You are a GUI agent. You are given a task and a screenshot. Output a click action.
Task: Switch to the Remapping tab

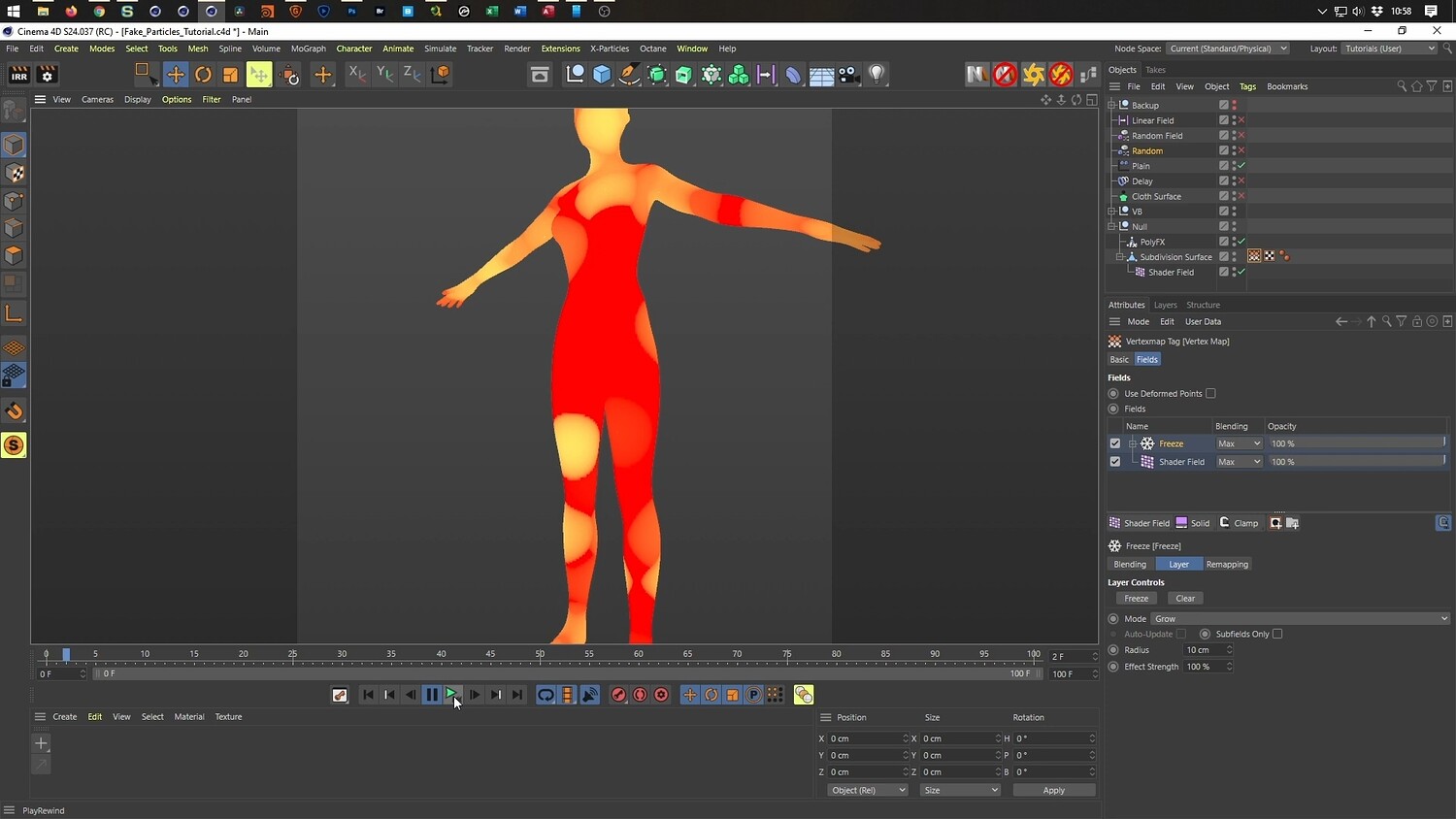[x=1227, y=565]
